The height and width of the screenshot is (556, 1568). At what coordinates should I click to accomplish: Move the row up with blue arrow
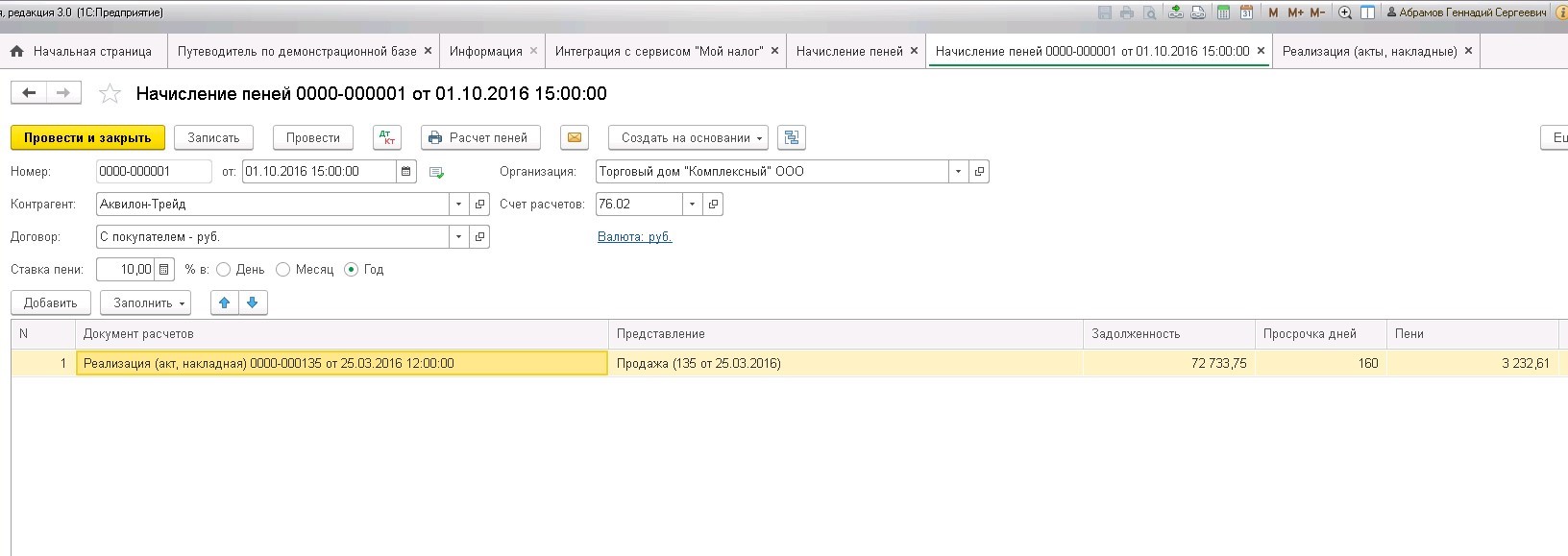tap(225, 302)
